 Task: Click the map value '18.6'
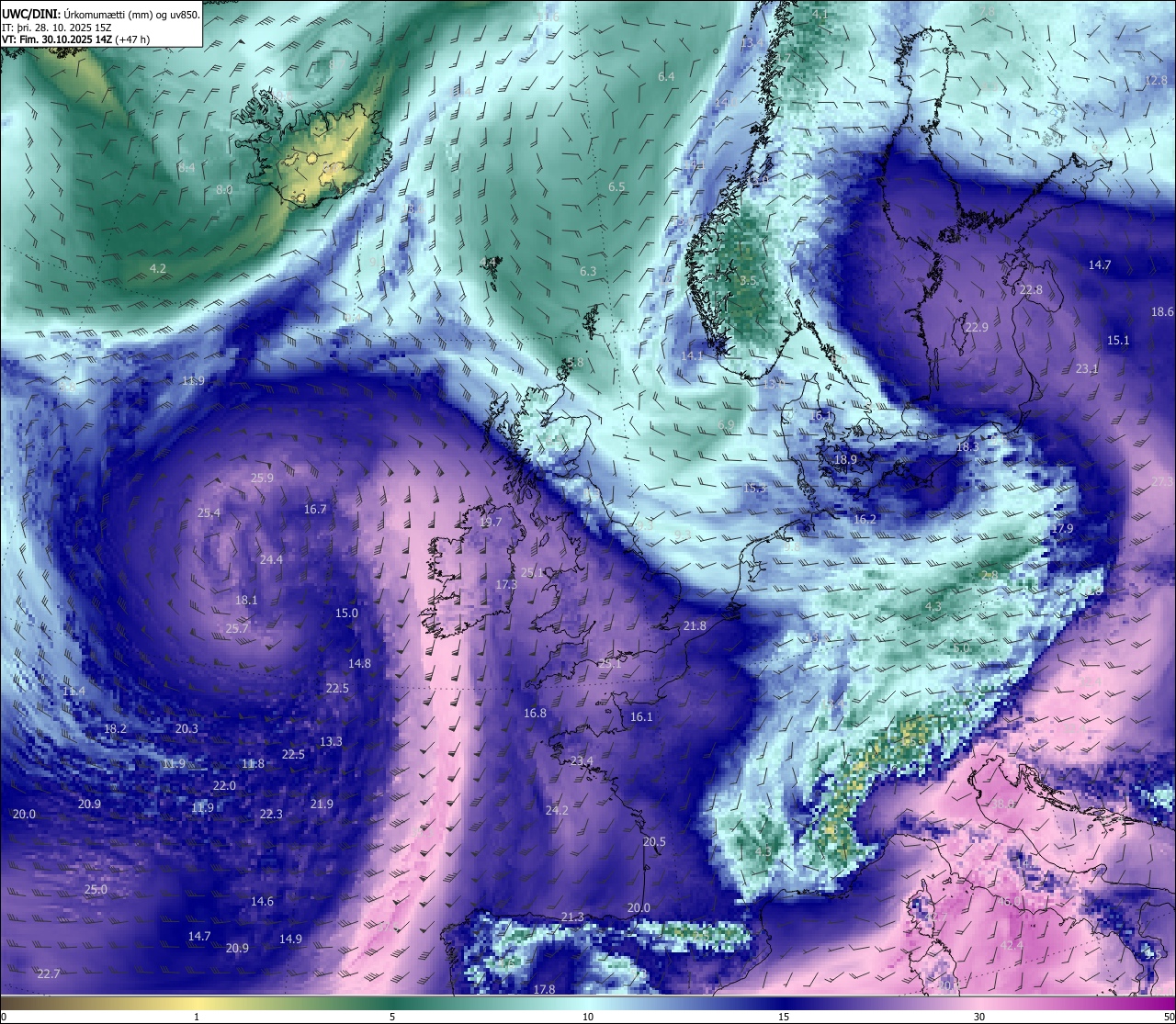1162,311
